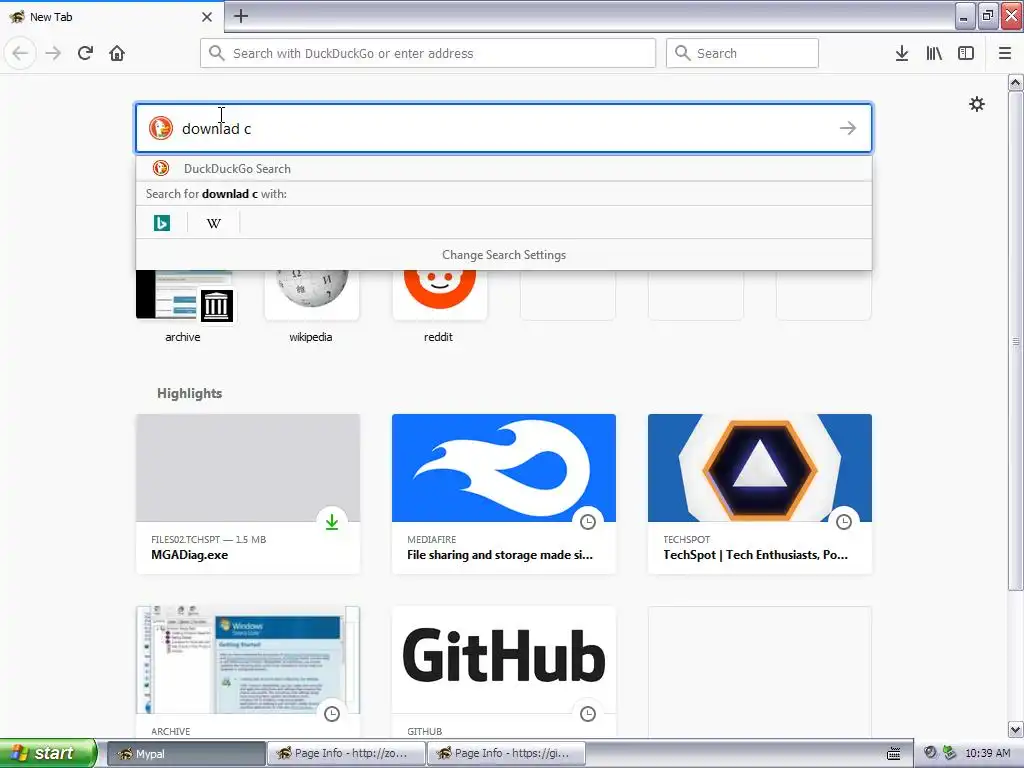
Task: Click the first round system tray icon
Action: tap(931, 753)
